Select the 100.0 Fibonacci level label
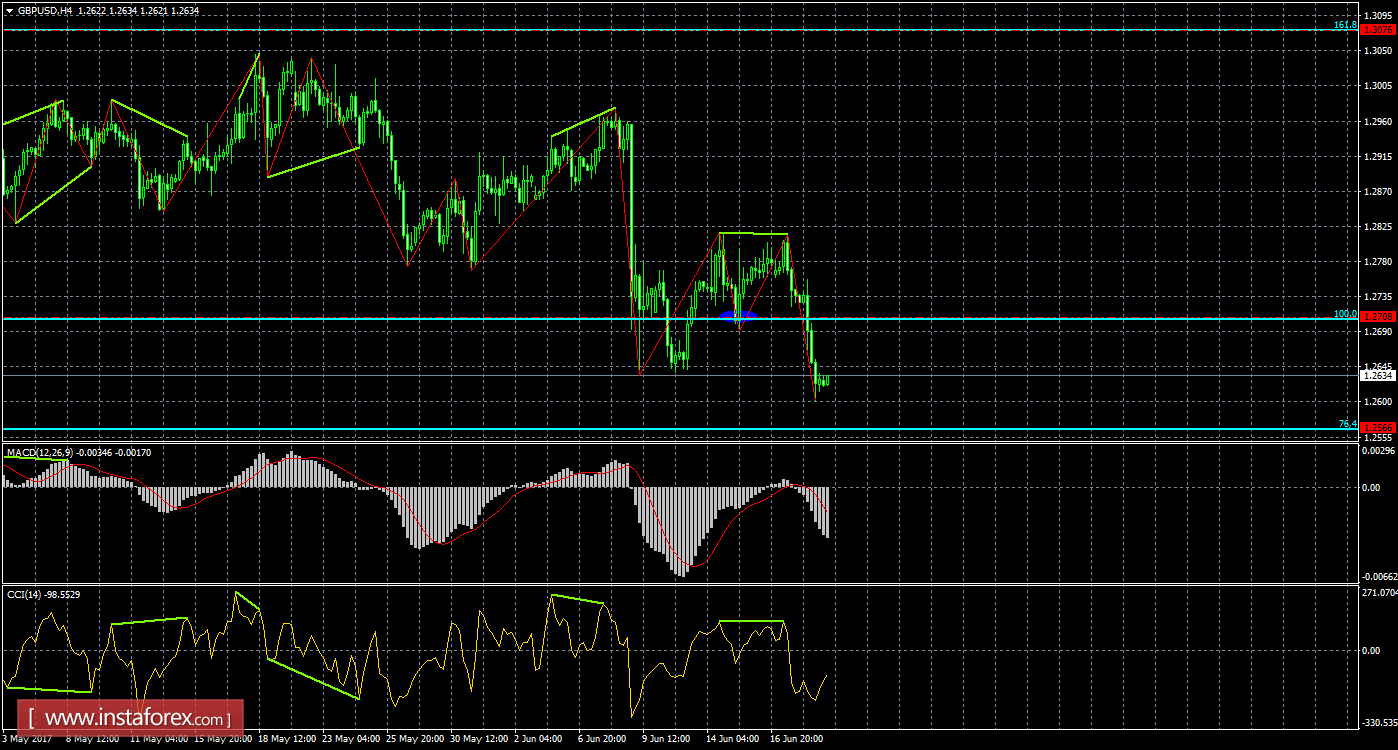Screen dimensions: 1398x750 point(1345,313)
